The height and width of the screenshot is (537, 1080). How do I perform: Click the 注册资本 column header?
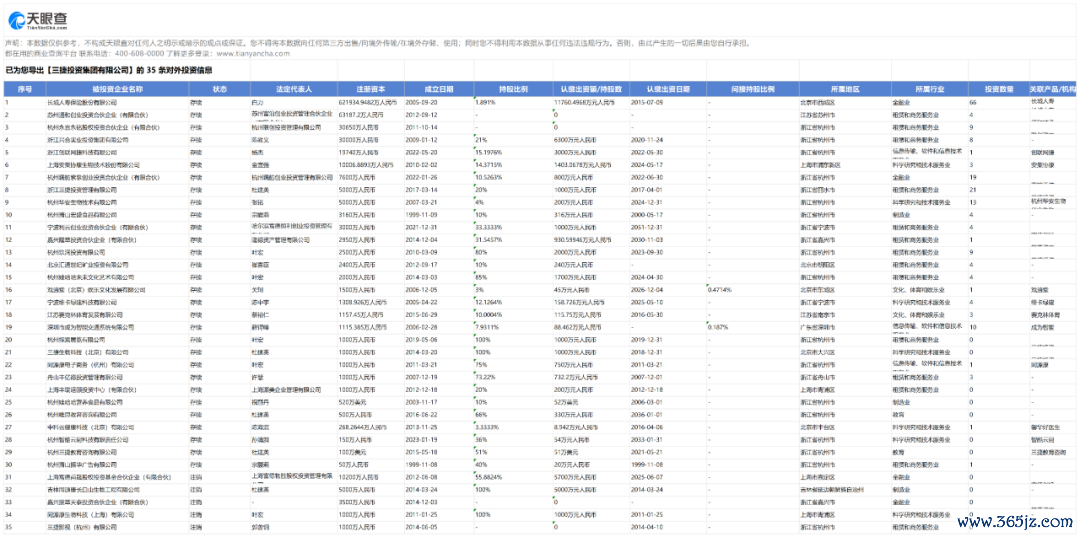click(x=371, y=90)
